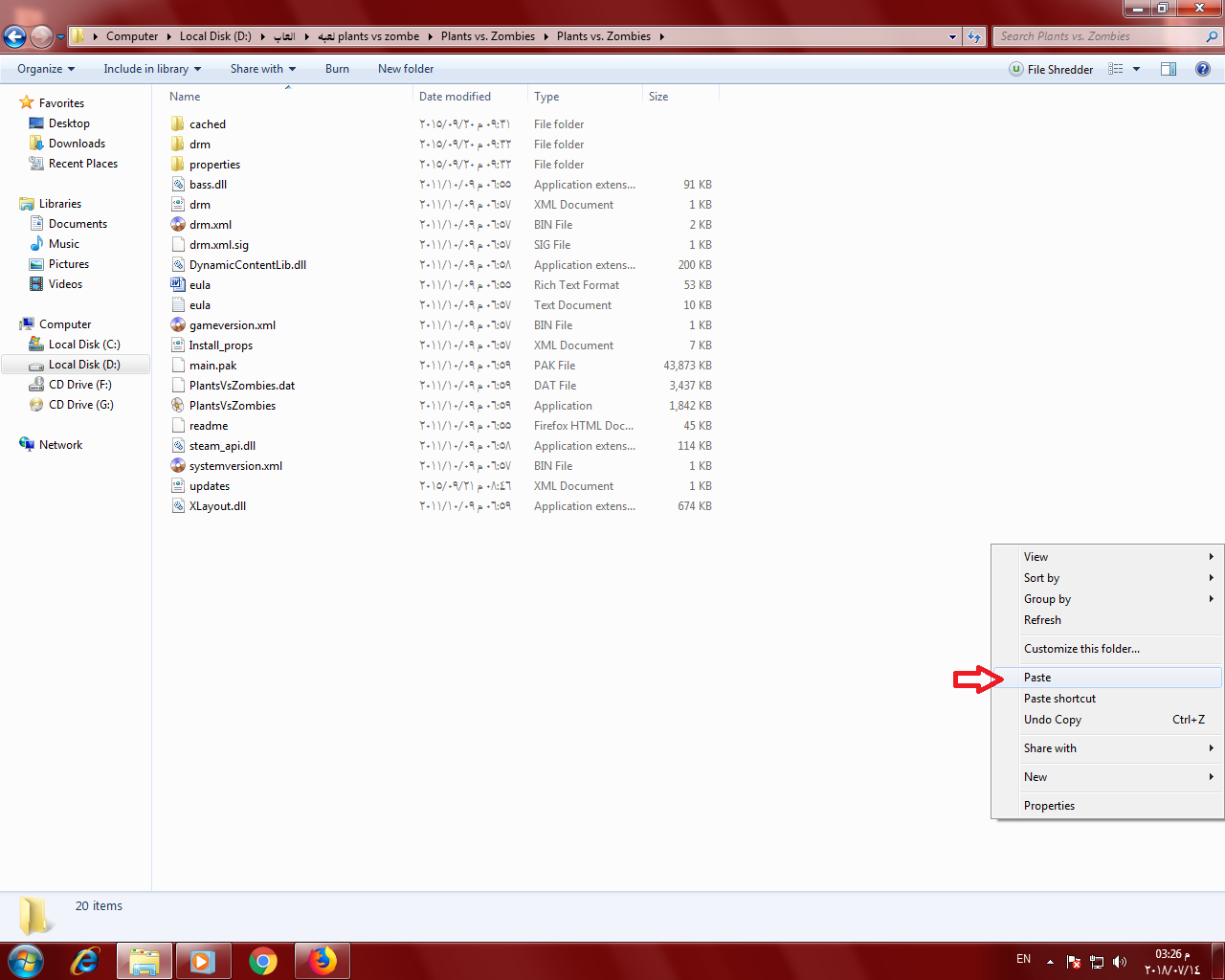The width and height of the screenshot is (1225, 980).
Task: Open Google Chrome from taskbar
Action: [263, 961]
